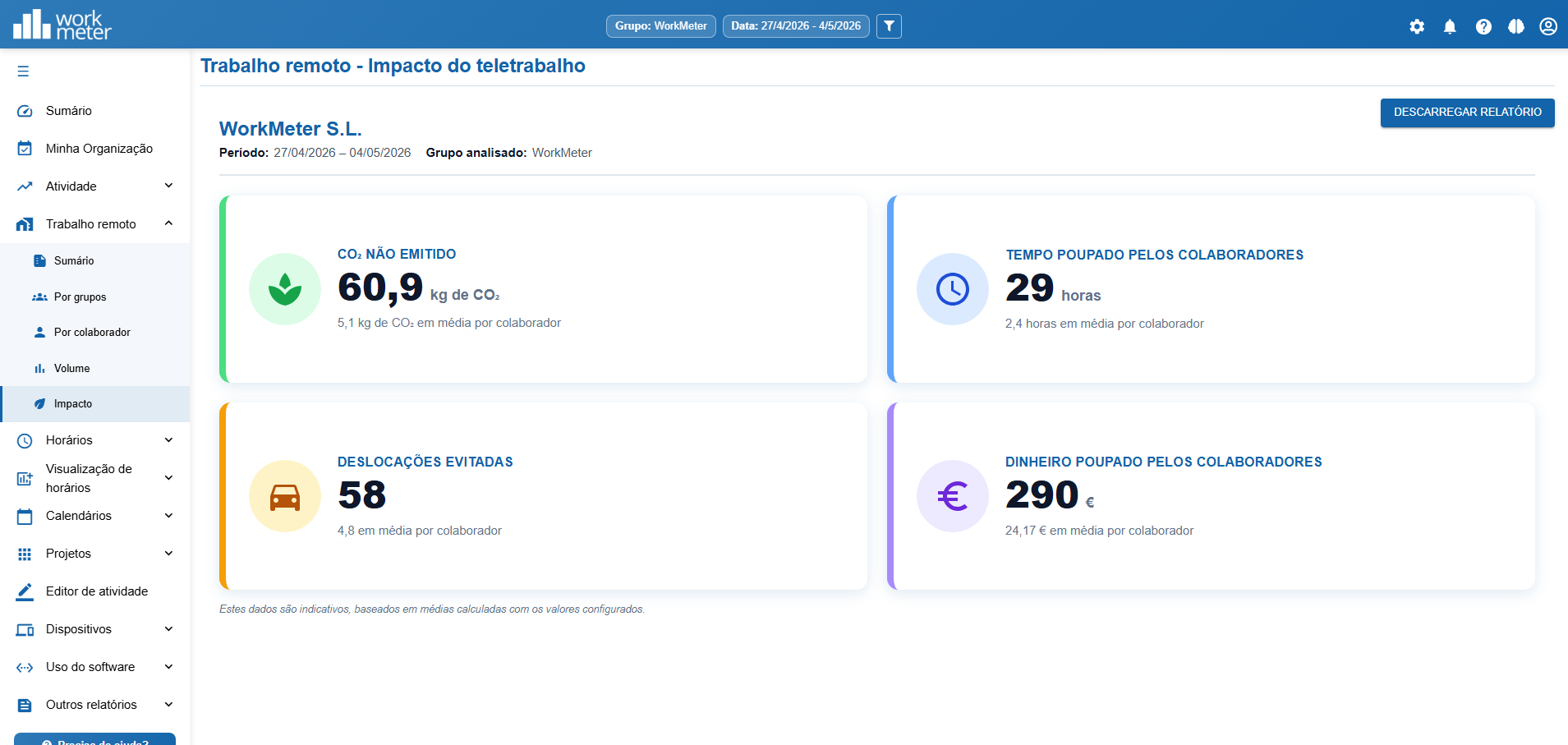
Task: Open Minha Organização in the sidebar
Action: click(x=95, y=149)
